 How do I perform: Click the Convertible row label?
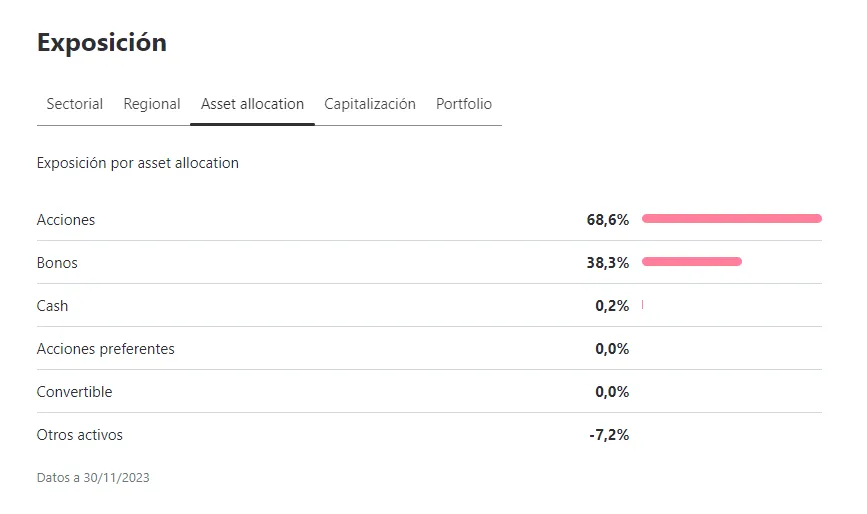pyautogui.click(x=74, y=392)
